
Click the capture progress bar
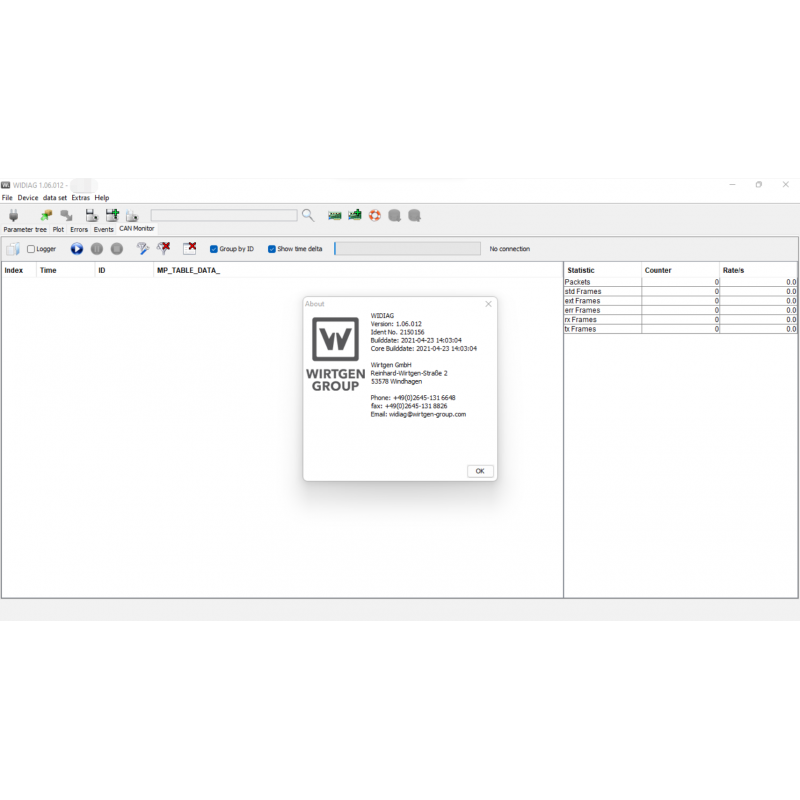click(407, 248)
